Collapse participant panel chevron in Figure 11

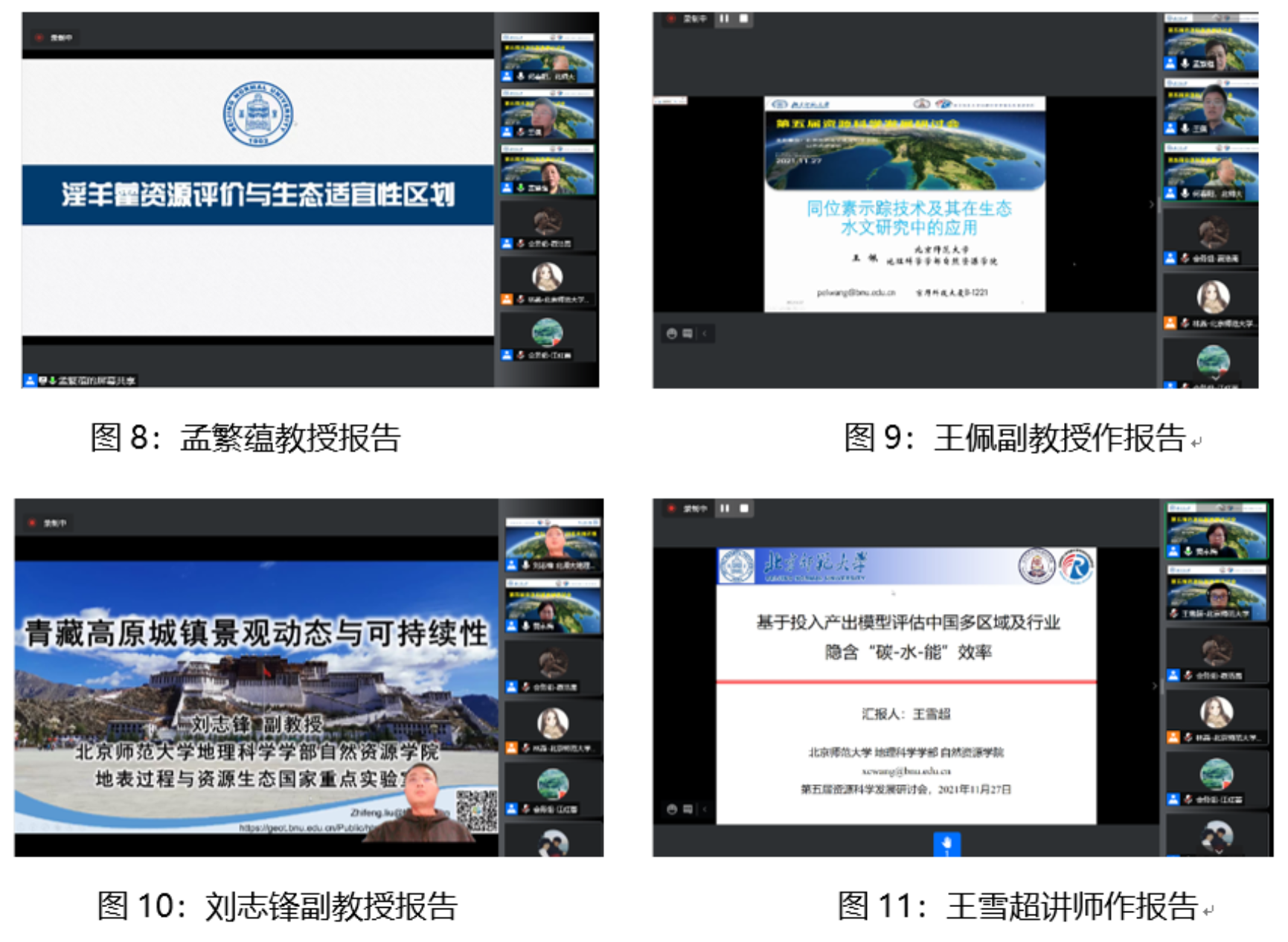pyautogui.click(x=1155, y=685)
